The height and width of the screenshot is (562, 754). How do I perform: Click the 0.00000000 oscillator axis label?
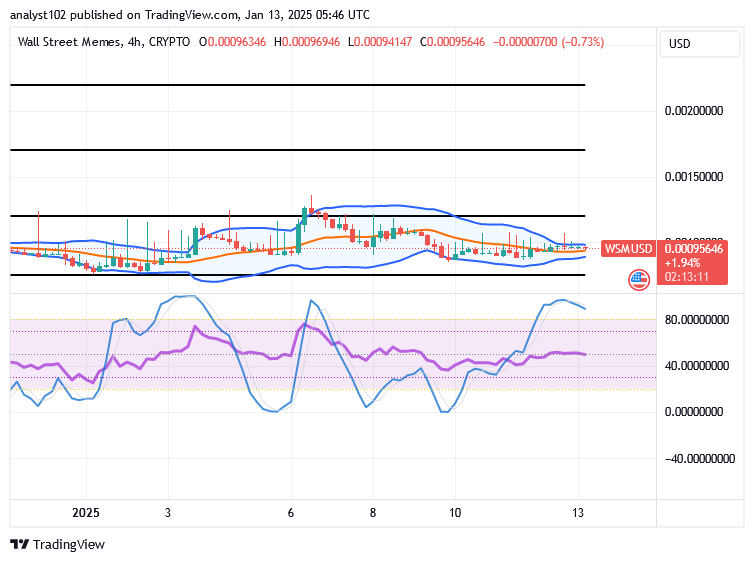coord(694,412)
